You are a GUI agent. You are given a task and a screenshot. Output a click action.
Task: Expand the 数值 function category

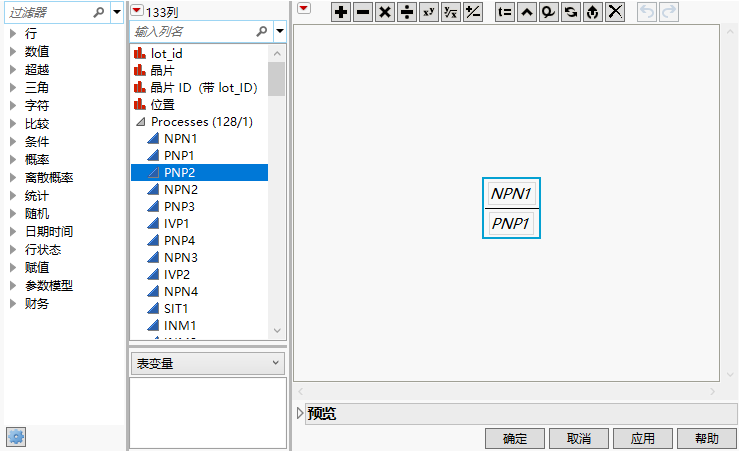click(x=13, y=51)
